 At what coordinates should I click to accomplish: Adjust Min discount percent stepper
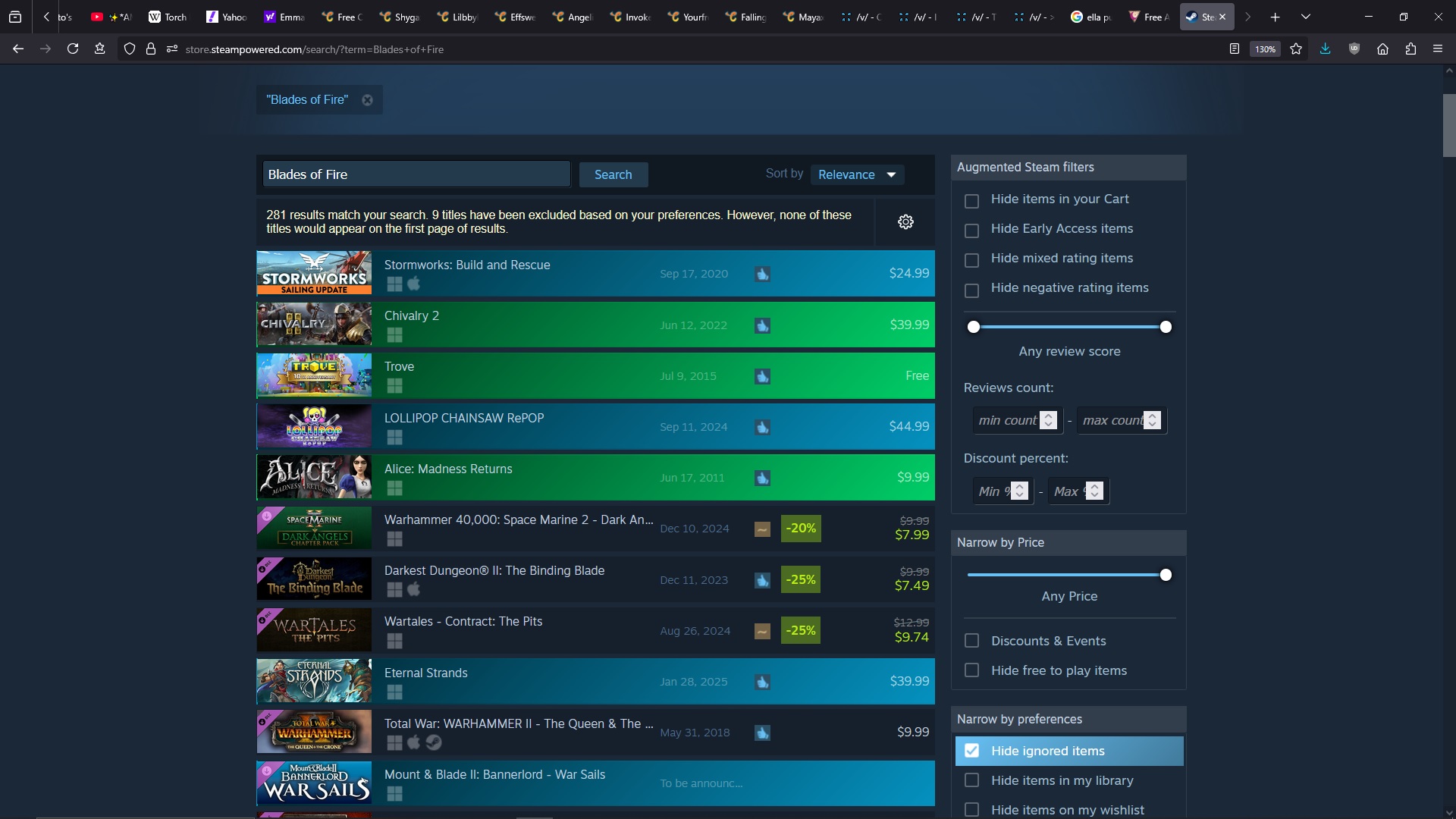(x=1020, y=491)
